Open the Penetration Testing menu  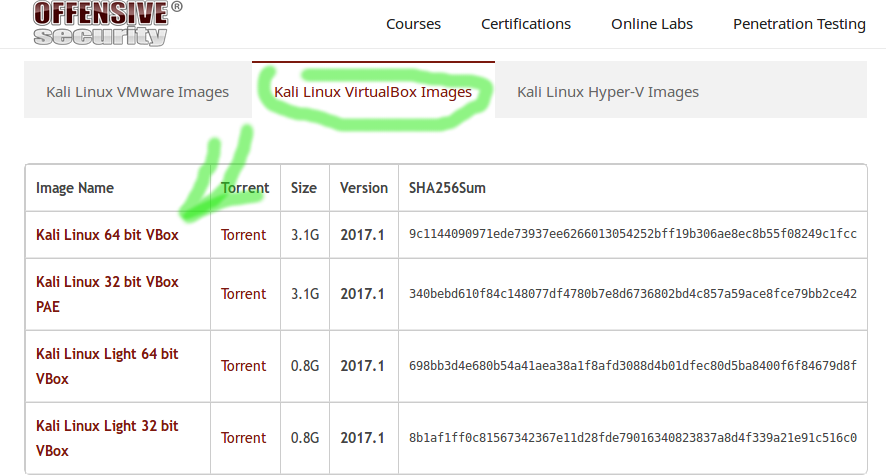pyautogui.click(x=799, y=24)
